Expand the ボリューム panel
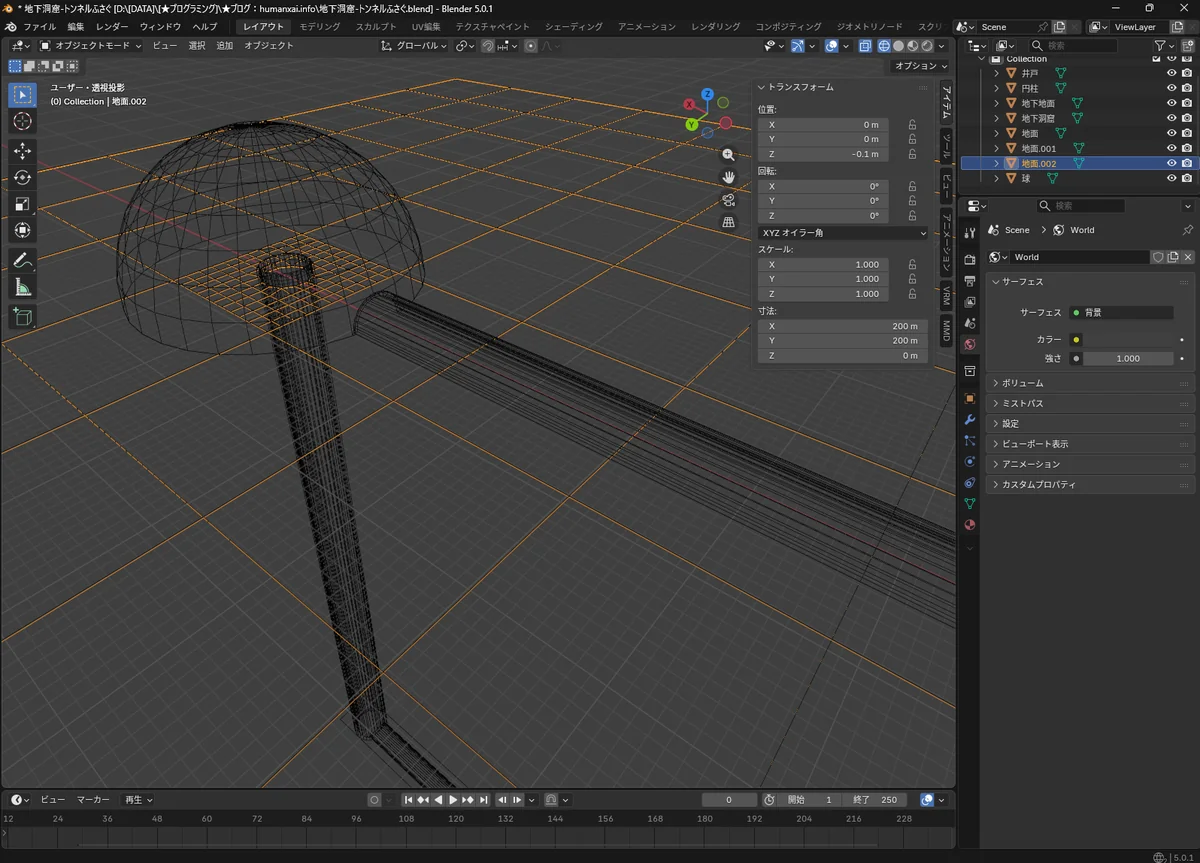Image resolution: width=1200 pixels, height=863 pixels. pyautogui.click(x=1022, y=383)
